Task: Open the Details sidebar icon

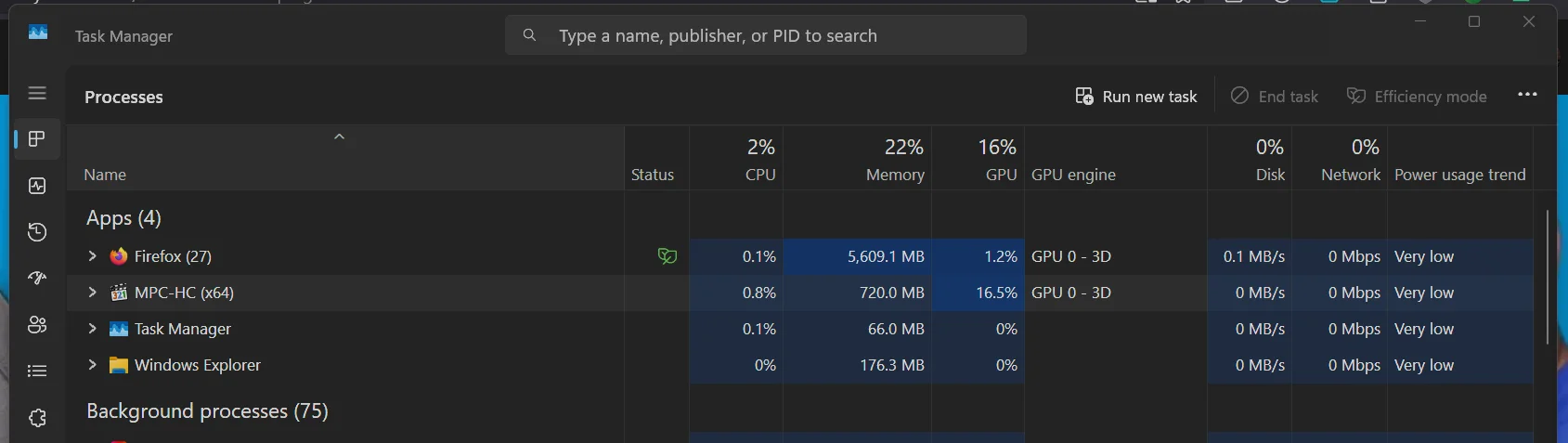Action: [37, 371]
